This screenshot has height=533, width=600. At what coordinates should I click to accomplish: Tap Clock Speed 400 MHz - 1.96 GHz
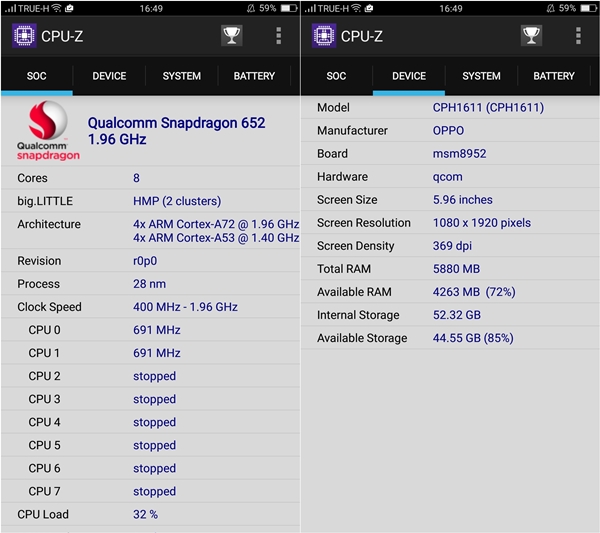coord(185,307)
